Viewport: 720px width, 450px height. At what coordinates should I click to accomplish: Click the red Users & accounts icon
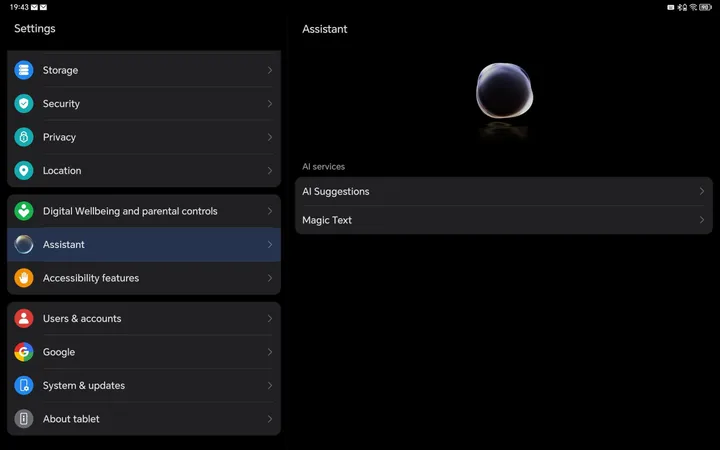coord(24,319)
